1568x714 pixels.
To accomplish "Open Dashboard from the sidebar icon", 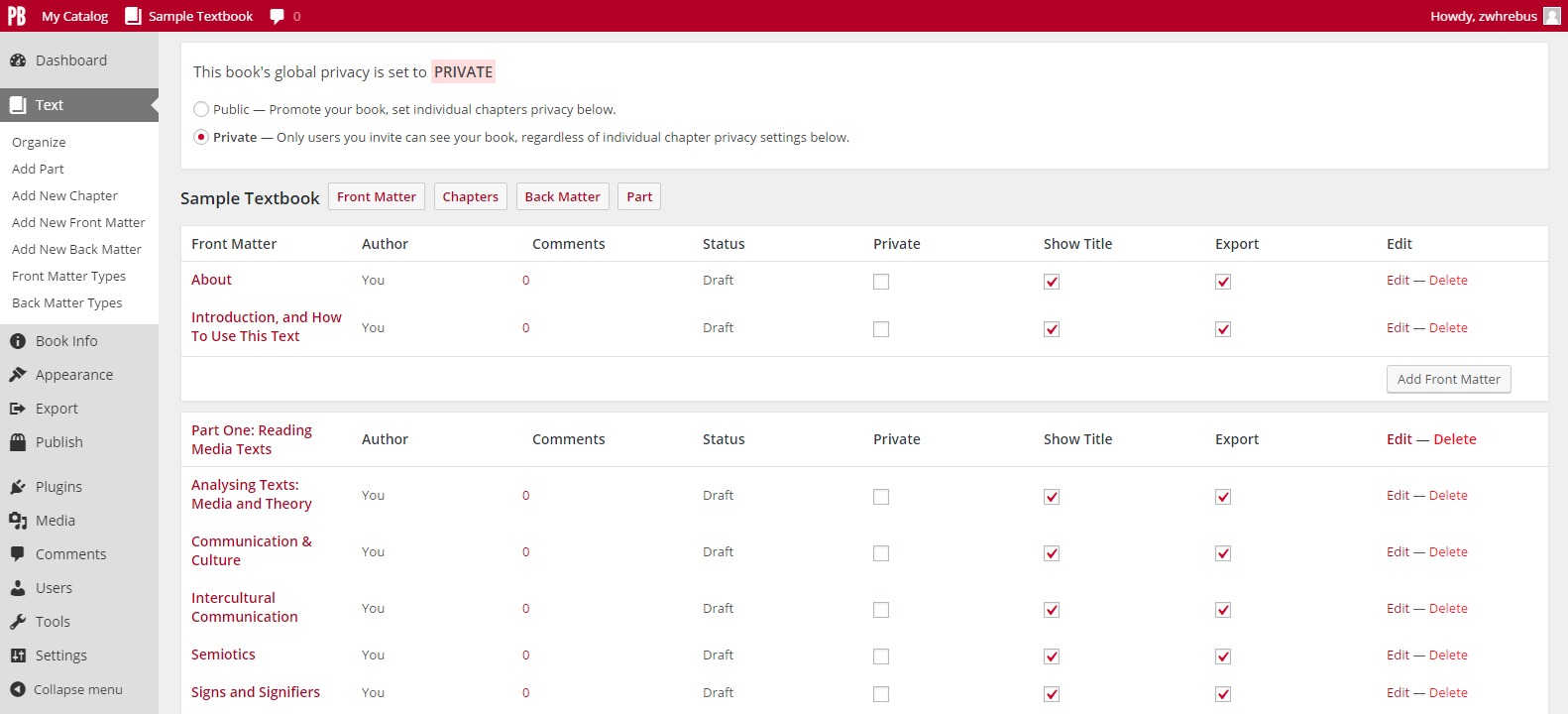I will tap(18, 60).
